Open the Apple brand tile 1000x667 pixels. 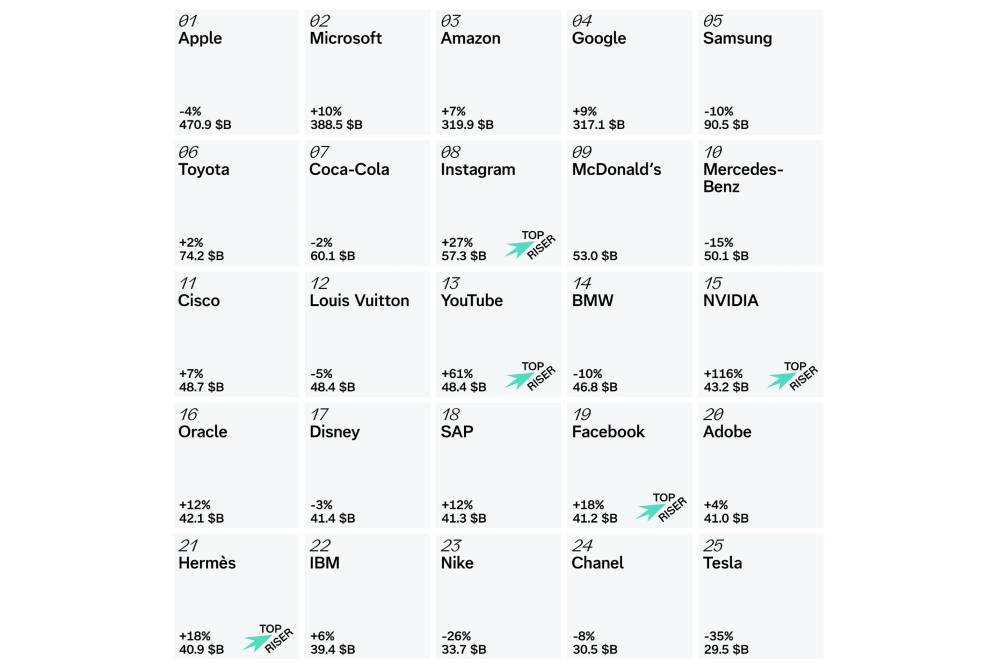236,72
